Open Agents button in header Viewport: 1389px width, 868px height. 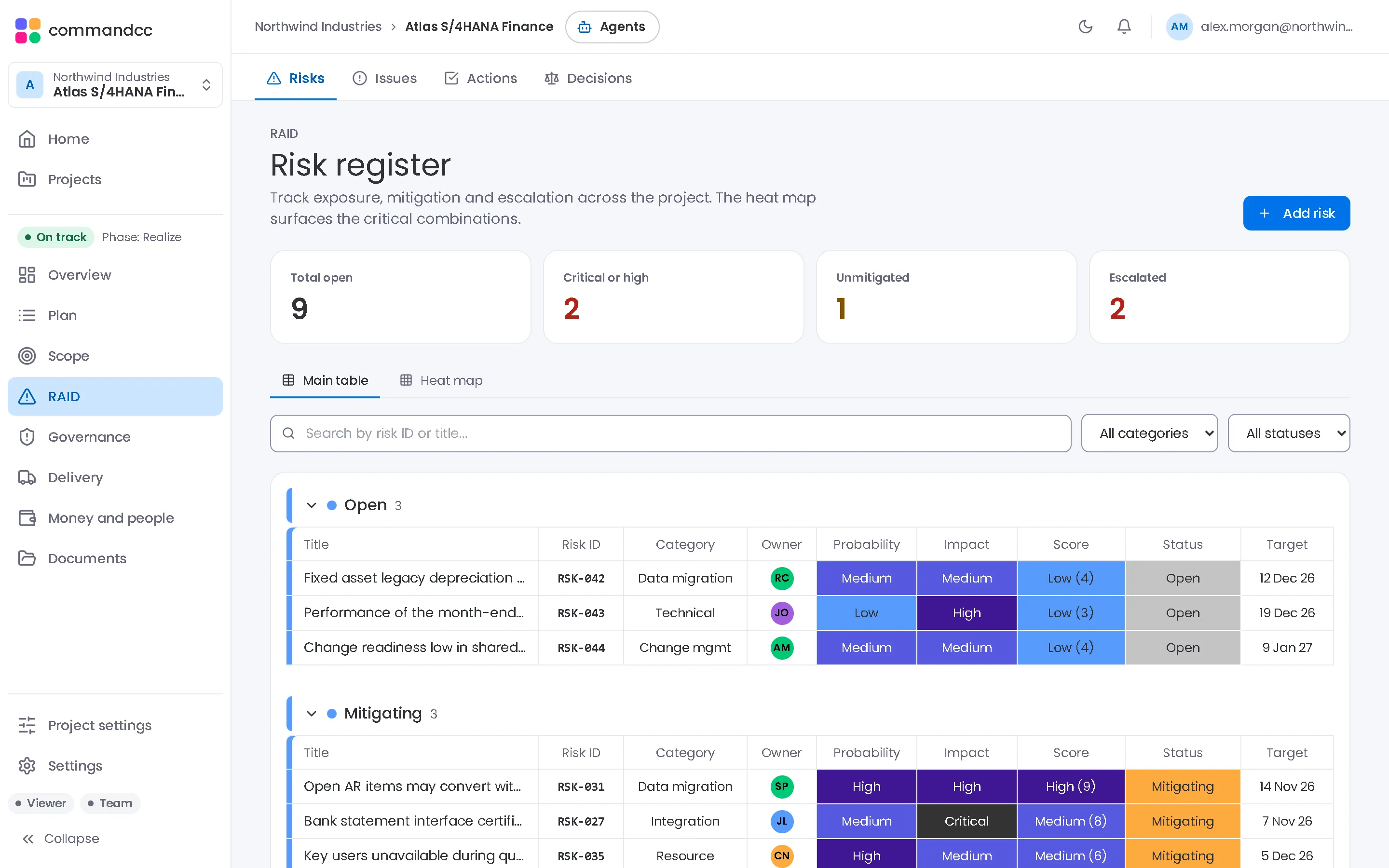tap(612, 27)
